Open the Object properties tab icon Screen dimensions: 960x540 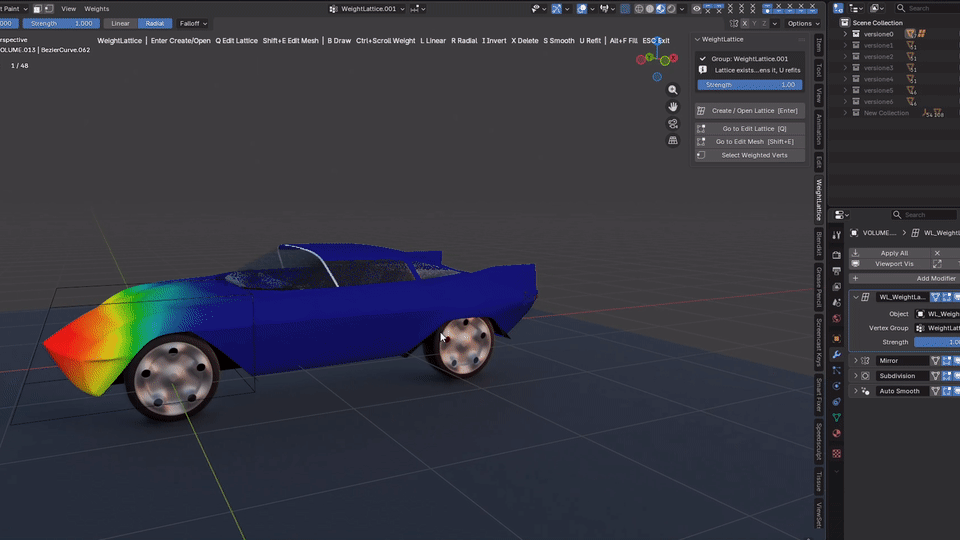836,339
